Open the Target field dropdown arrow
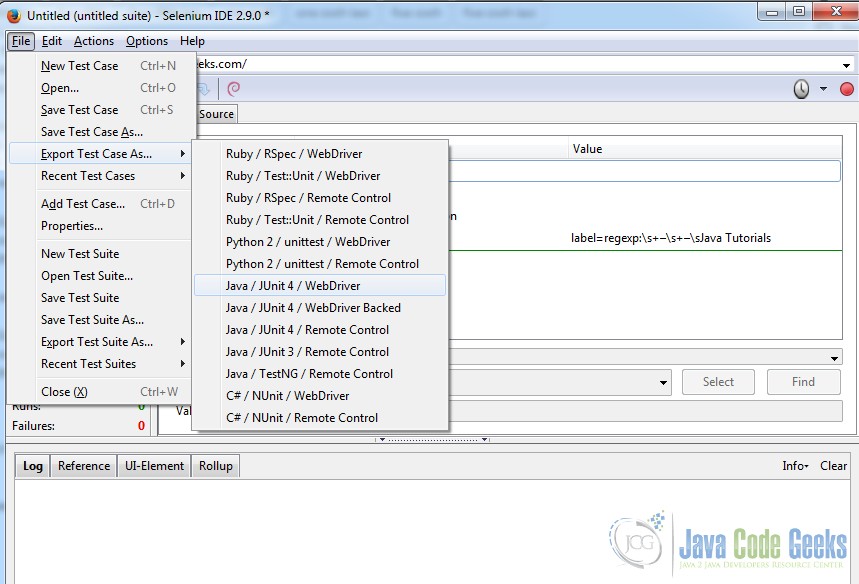Screen dimensions: 859x584 click(x=663, y=382)
